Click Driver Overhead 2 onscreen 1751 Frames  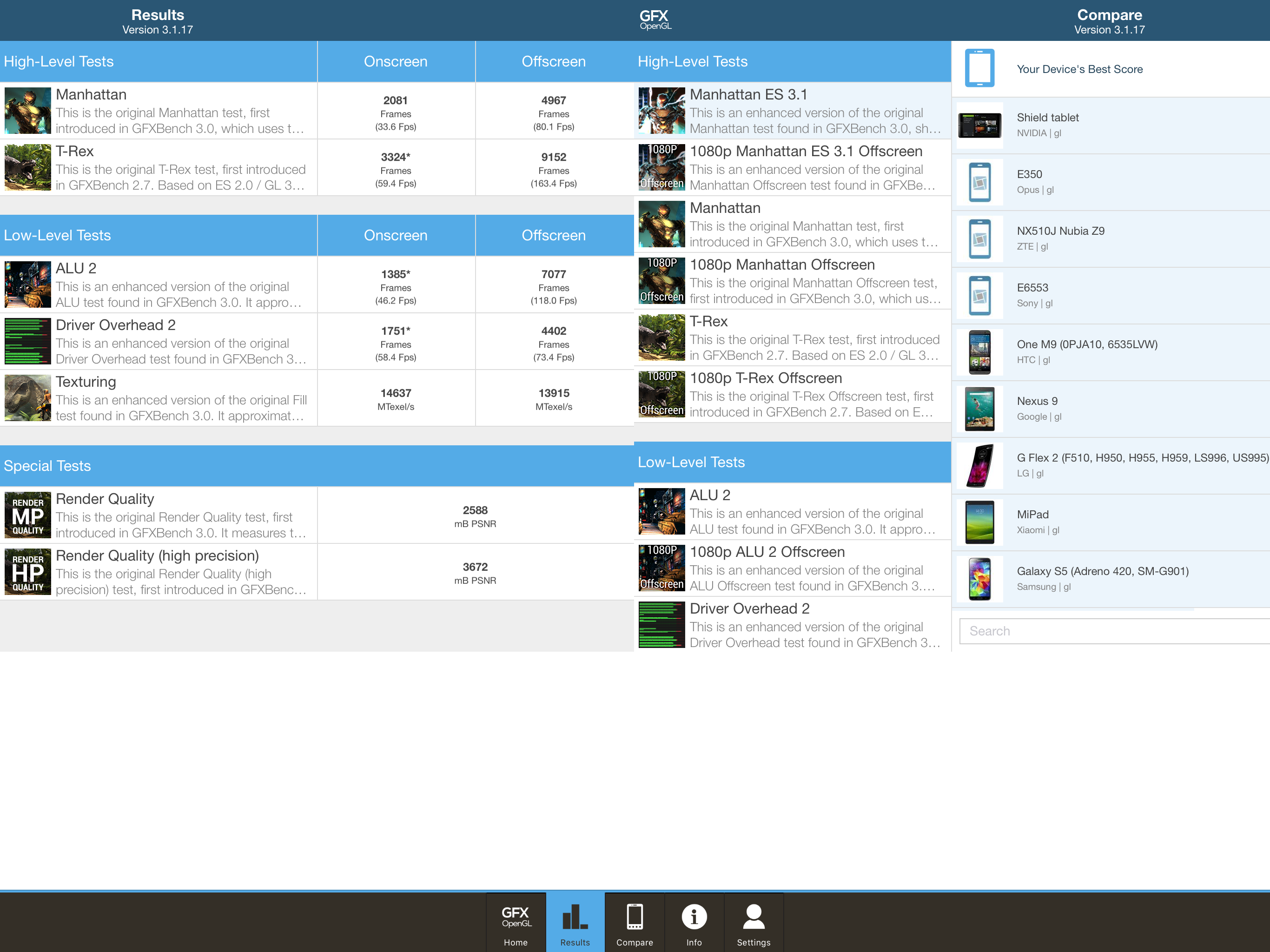point(396,344)
